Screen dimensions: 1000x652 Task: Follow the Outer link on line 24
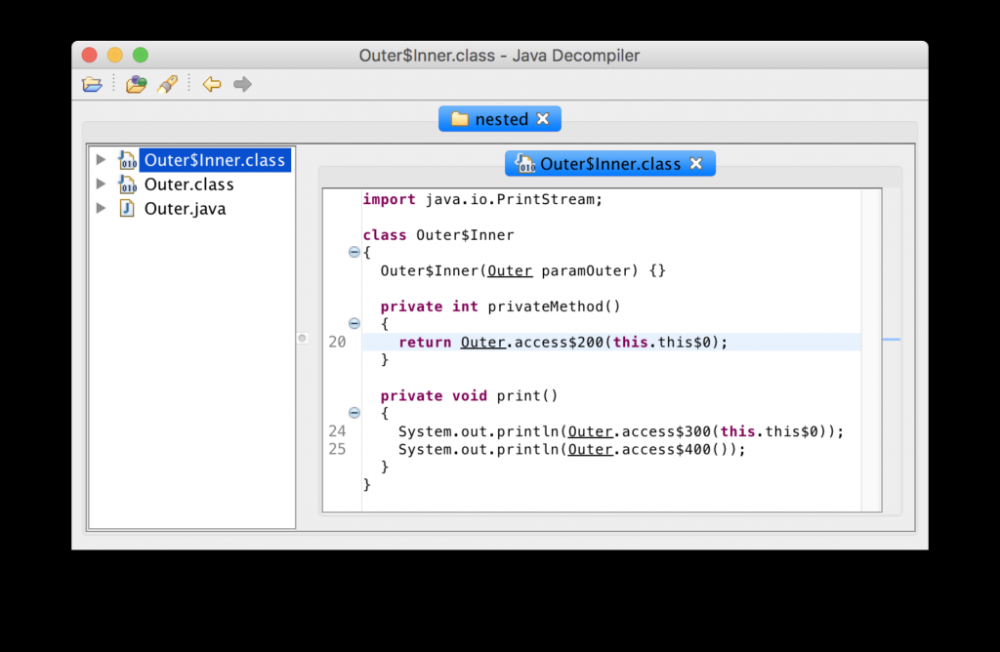tap(590, 431)
